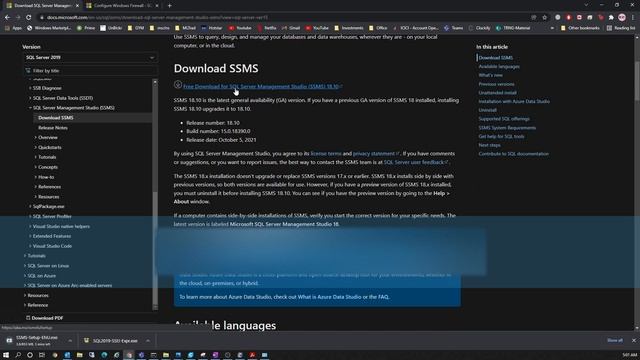This screenshot has width=640, height=360.
Task: Open the Other bookmarks folder
Action: click(x=580, y=28)
